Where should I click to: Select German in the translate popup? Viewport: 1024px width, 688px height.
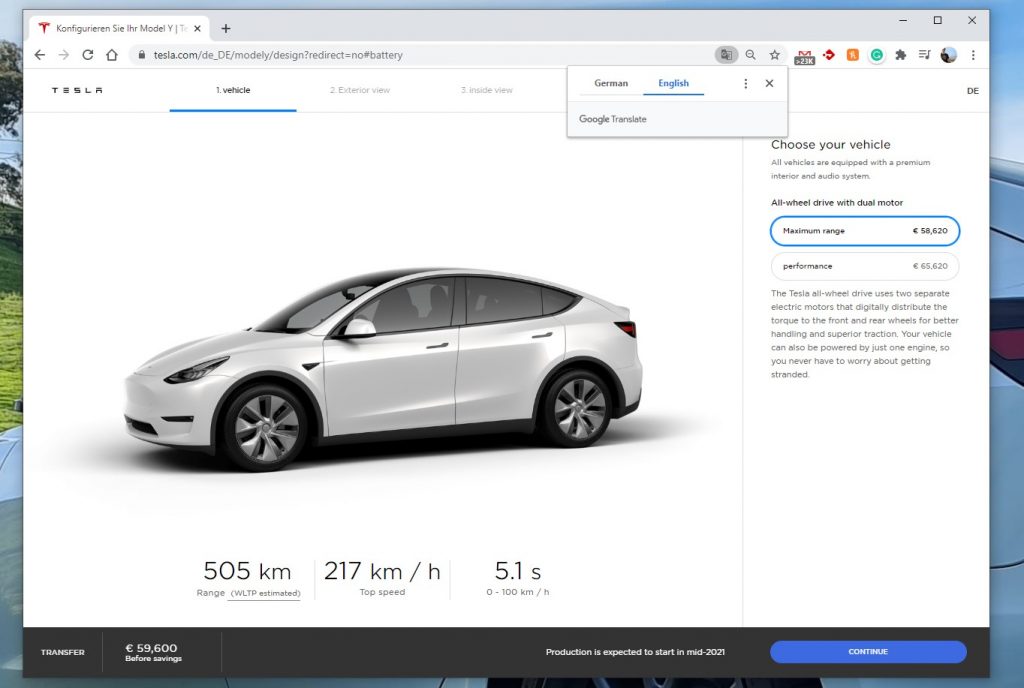[x=611, y=83]
